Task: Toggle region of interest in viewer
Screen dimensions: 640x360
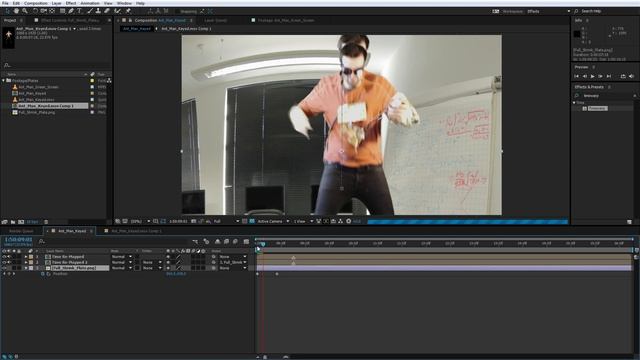Action: tap(244, 221)
